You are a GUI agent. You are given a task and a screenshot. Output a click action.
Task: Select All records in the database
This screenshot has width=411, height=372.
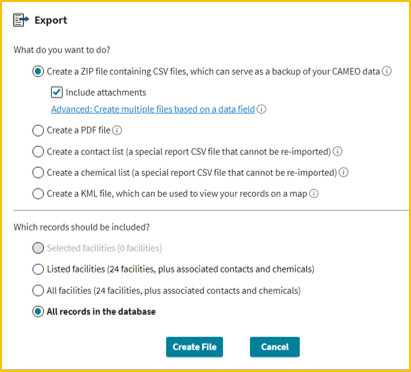coord(38,312)
